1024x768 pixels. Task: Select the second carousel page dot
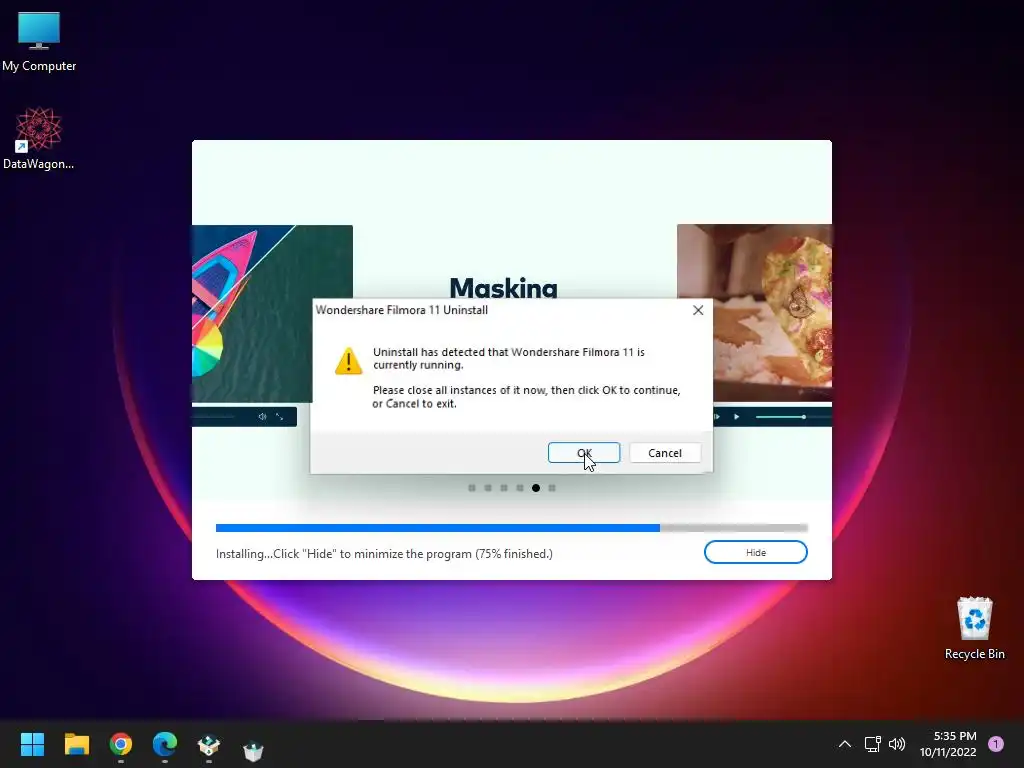pos(488,488)
